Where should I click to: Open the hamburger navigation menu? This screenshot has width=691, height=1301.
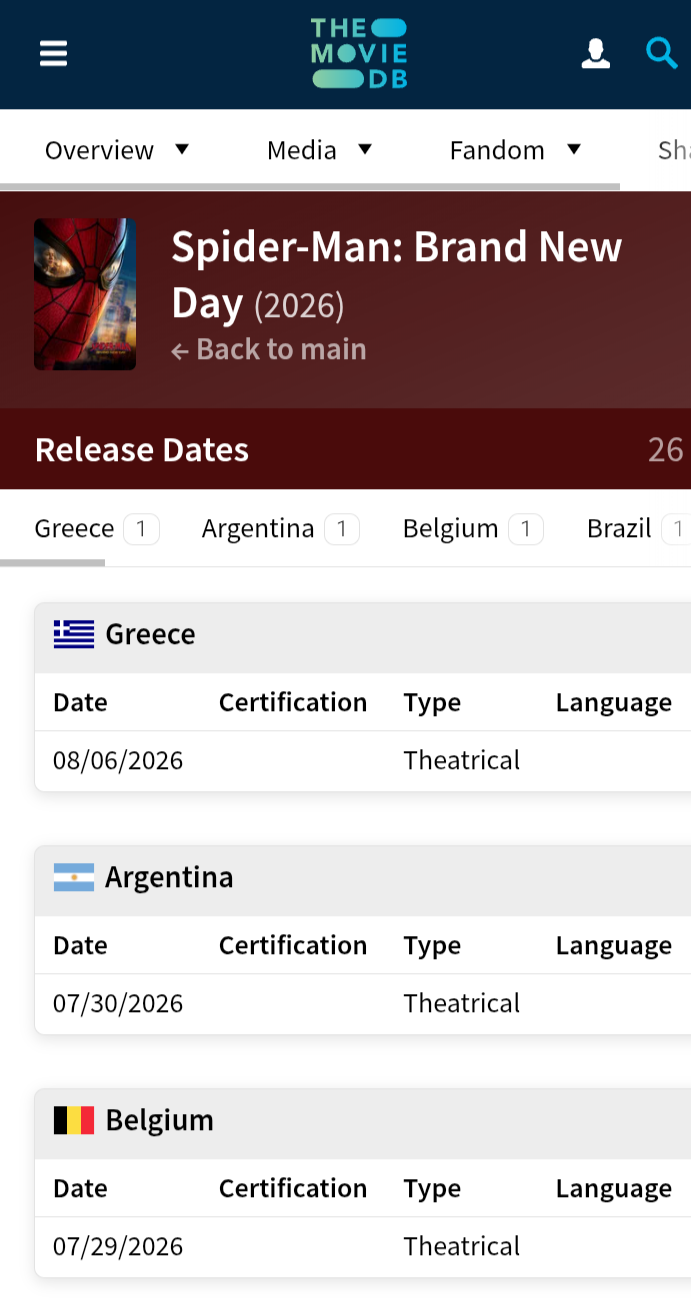[53, 53]
